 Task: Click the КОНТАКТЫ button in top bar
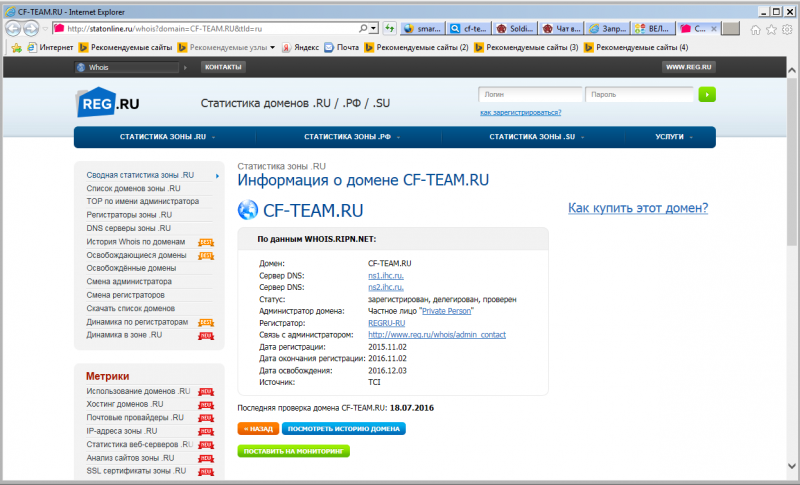(223, 67)
